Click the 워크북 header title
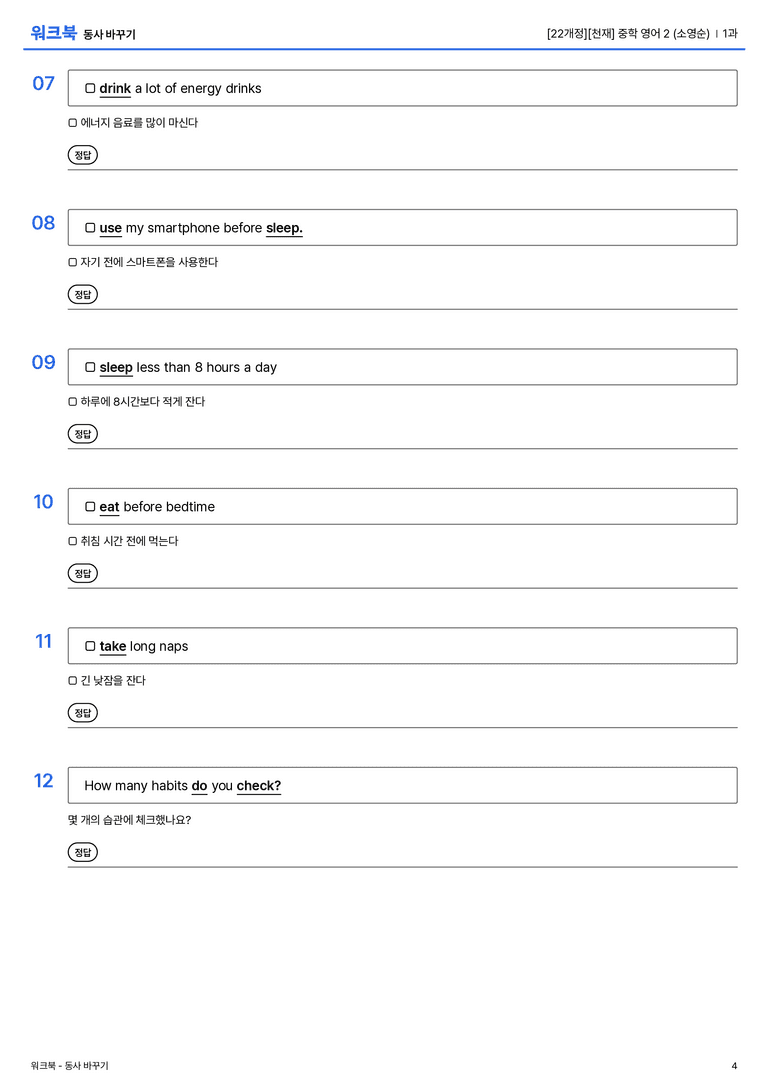The width and height of the screenshot is (768, 1087). click(x=53, y=33)
